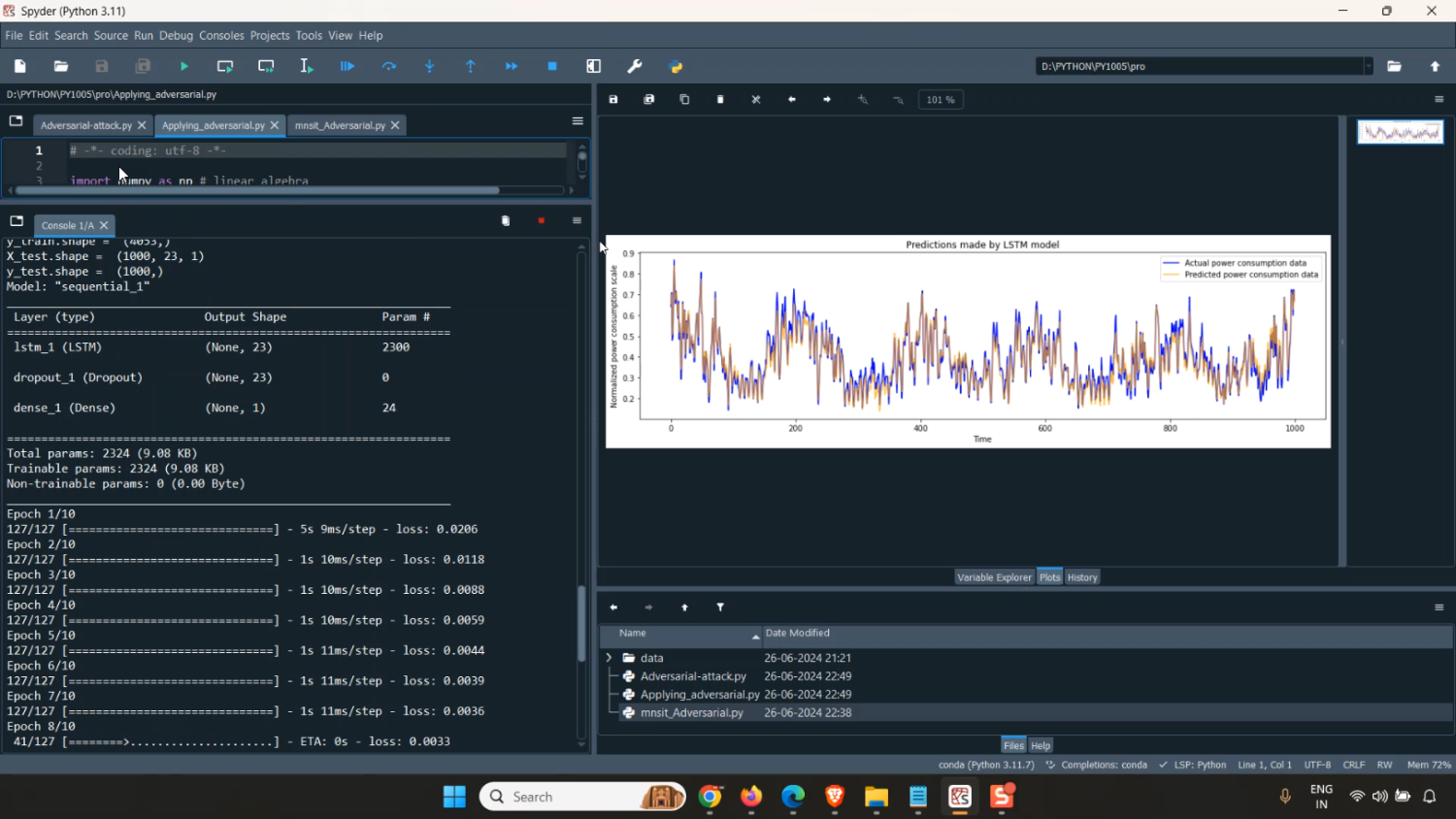Toggle maximize current pane
The width and height of the screenshot is (1456, 819).
tap(594, 66)
